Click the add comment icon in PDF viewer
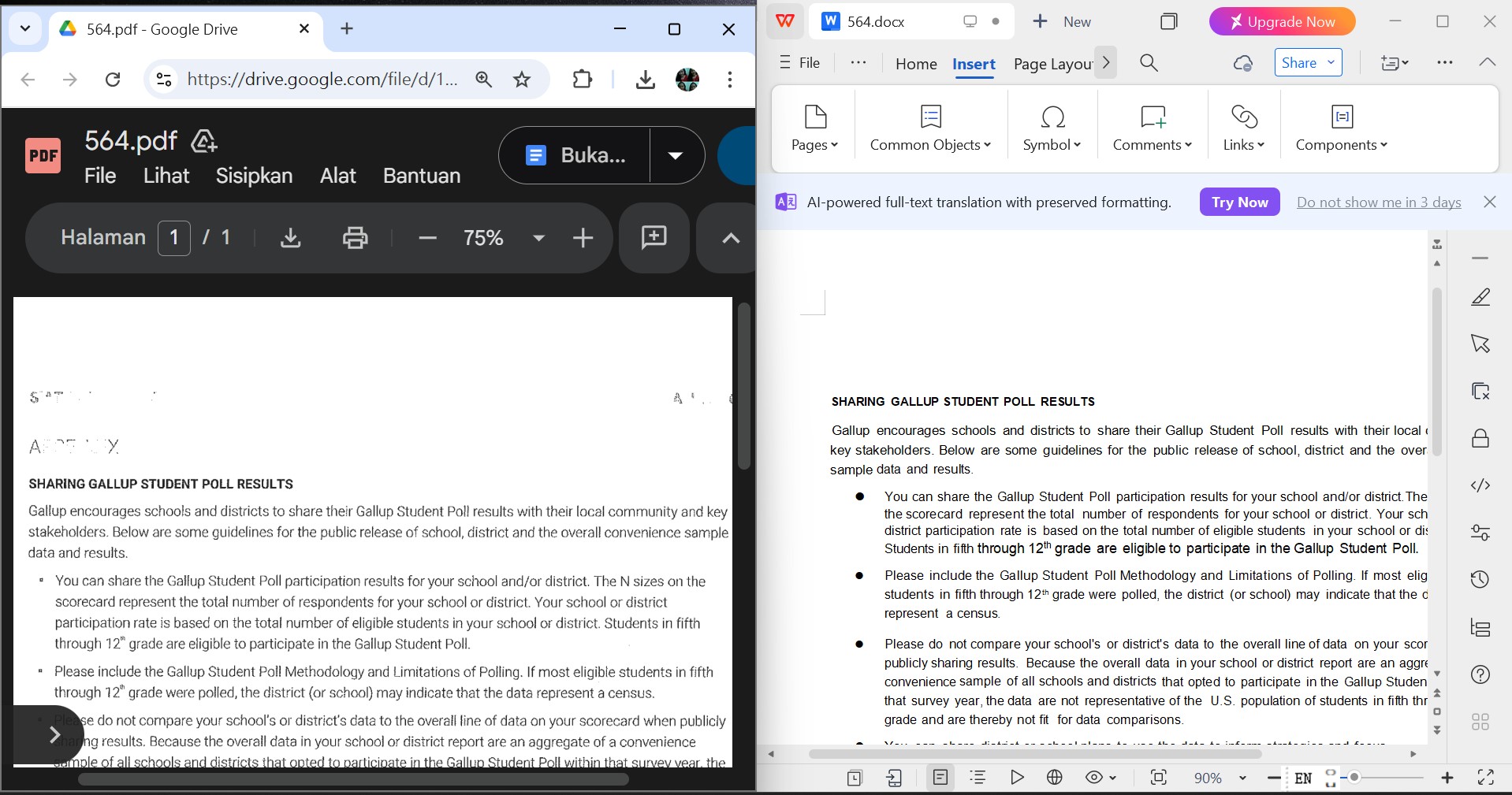1512x795 pixels. (x=654, y=238)
